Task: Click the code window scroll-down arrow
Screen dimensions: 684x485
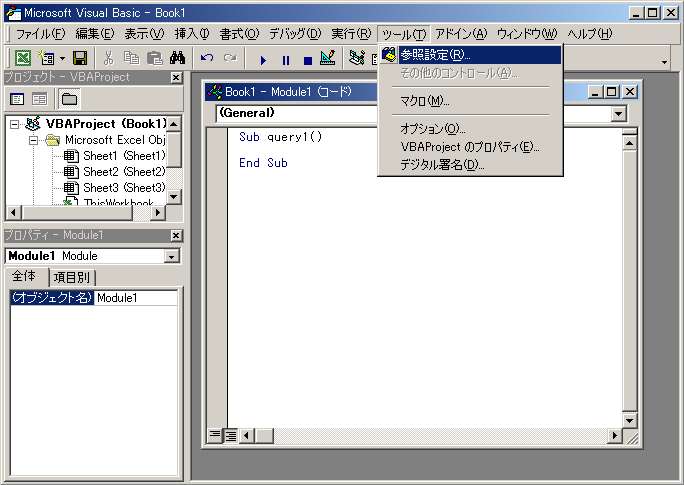Action: [x=629, y=421]
